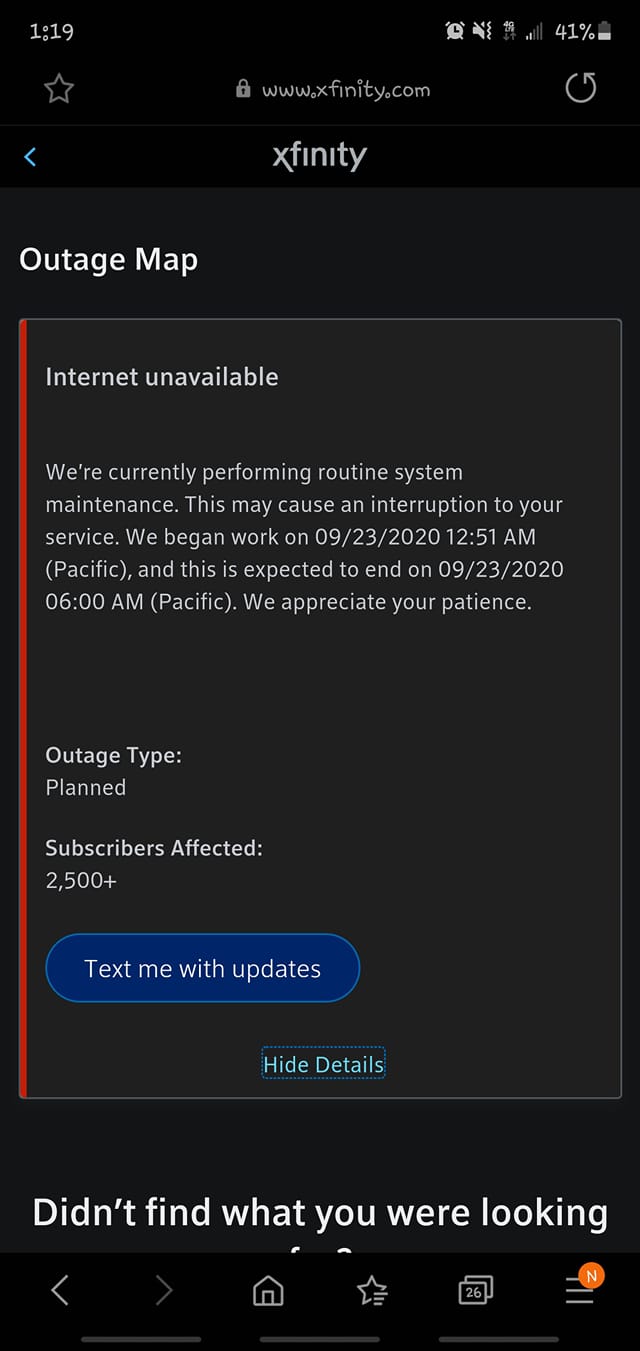Tap the bookmark star icon beside the URL
The width and height of the screenshot is (640, 1351).
pyautogui.click(x=59, y=89)
